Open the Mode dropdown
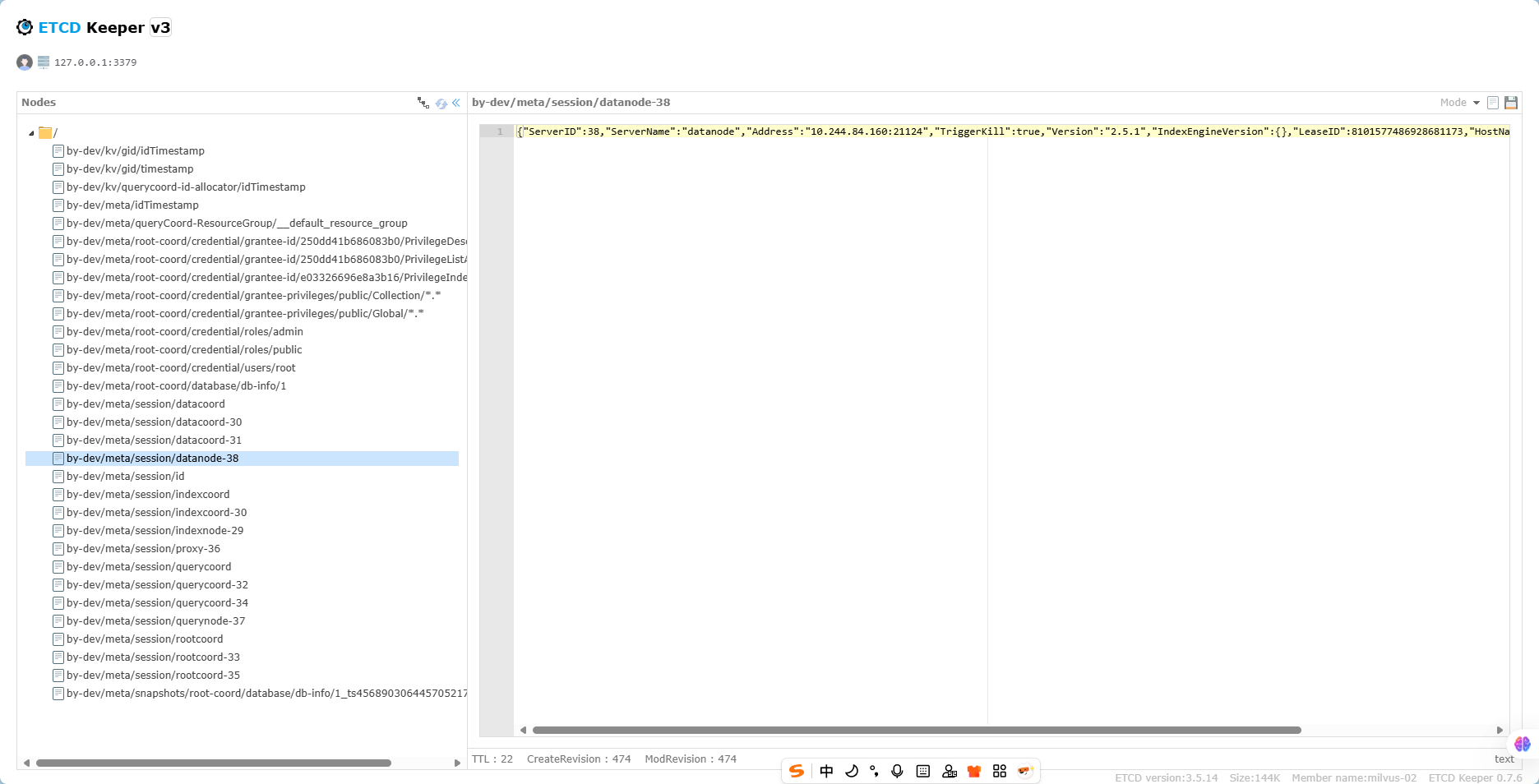1539x784 pixels. [x=1459, y=102]
